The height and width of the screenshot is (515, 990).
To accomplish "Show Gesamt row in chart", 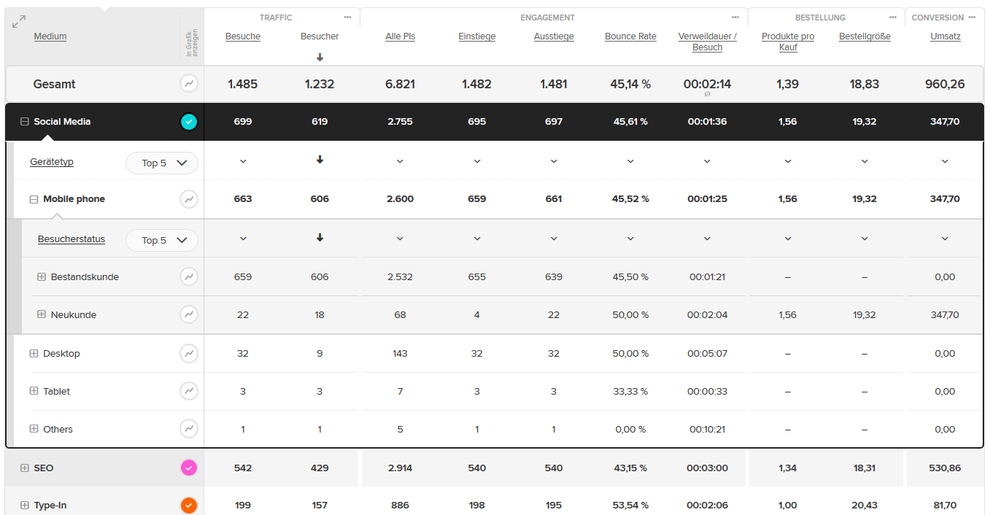I will click(x=189, y=83).
